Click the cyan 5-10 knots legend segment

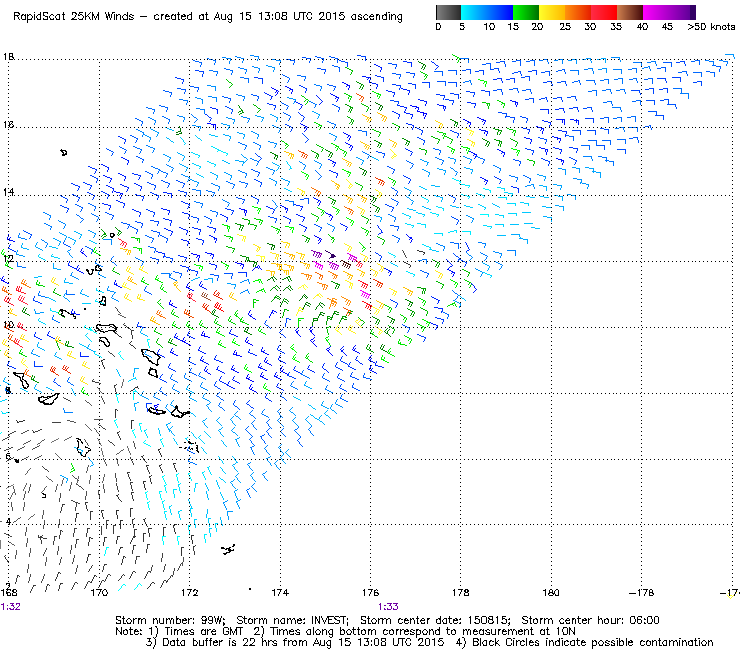click(x=474, y=12)
